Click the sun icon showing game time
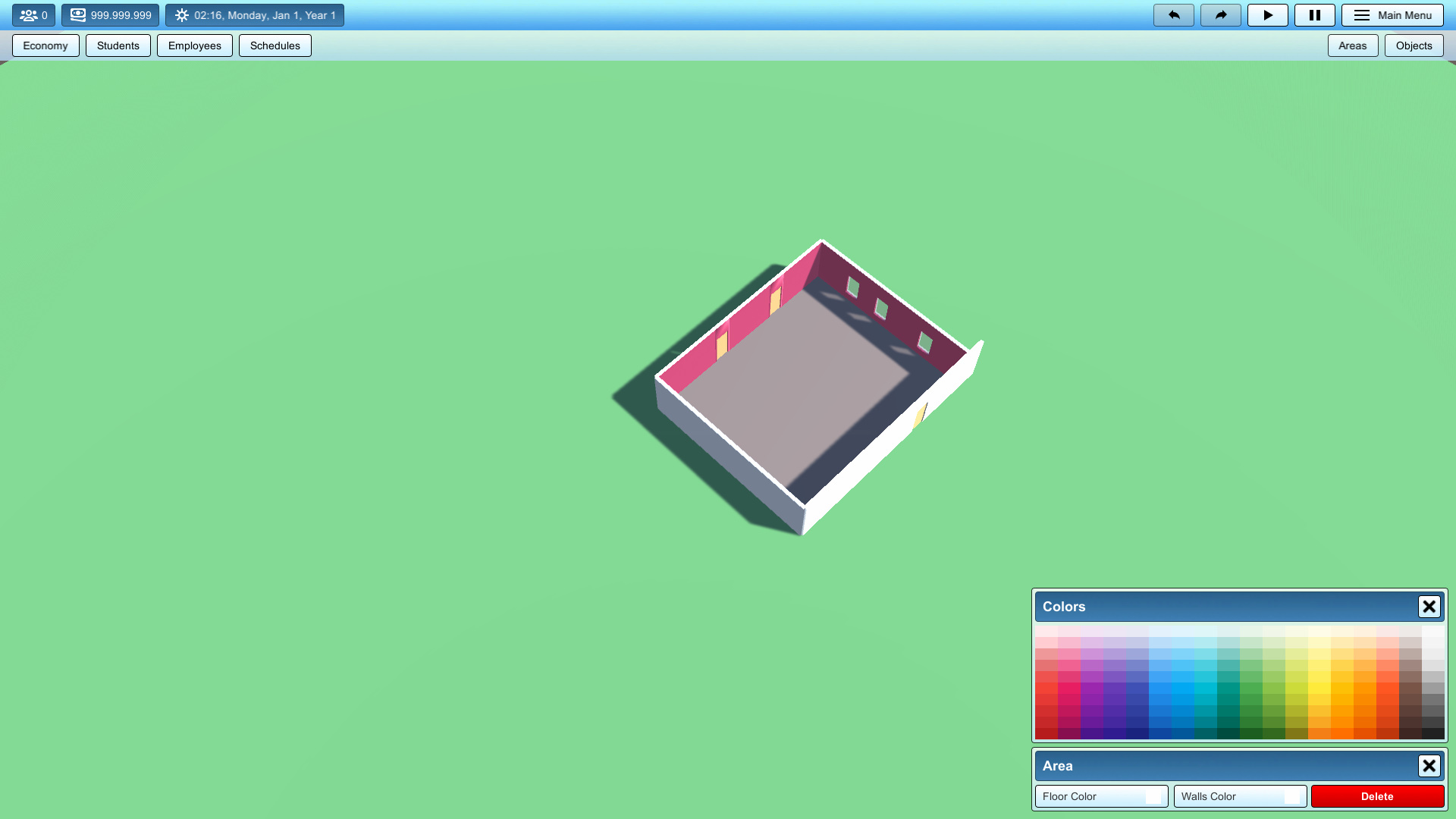The width and height of the screenshot is (1456, 819). pos(181,14)
